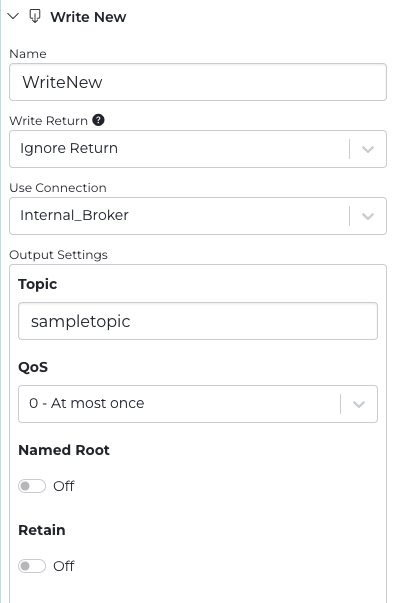Click the Write Return field label
Image resolution: width=400 pixels, height=603 pixels.
[x=48, y=121]
